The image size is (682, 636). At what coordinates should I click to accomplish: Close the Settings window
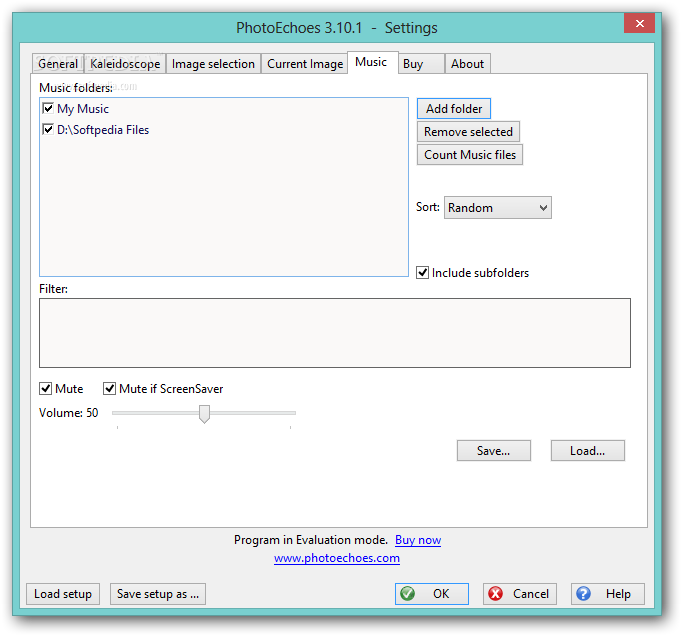click(x=639, y=23)
